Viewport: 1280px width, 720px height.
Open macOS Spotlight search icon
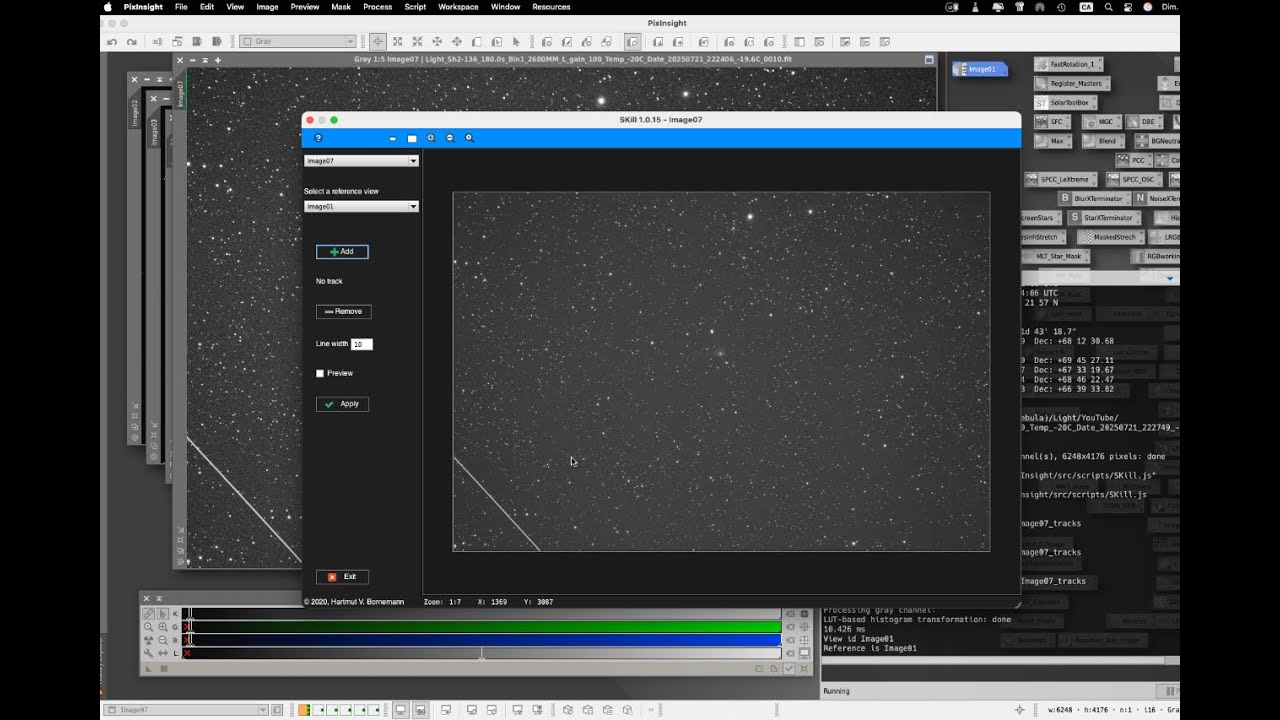[x=1108, y=7]
